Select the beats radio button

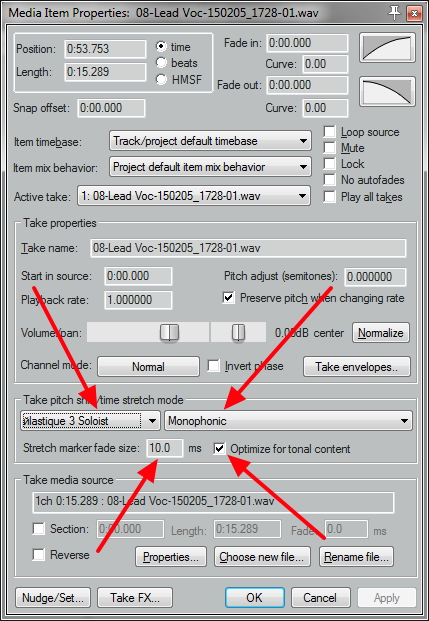point(161,63)
